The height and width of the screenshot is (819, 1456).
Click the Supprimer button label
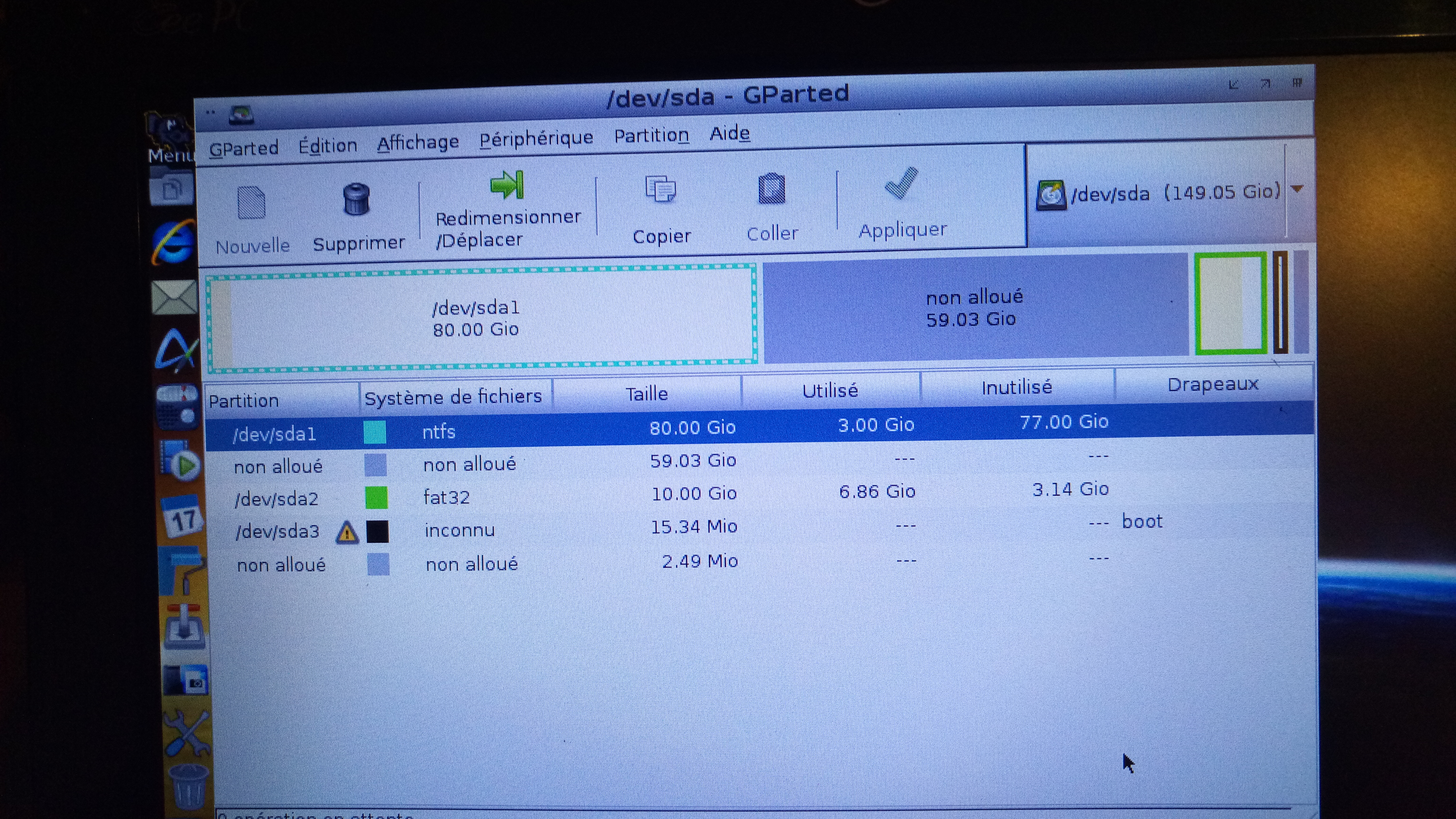[x=359, y=244]
